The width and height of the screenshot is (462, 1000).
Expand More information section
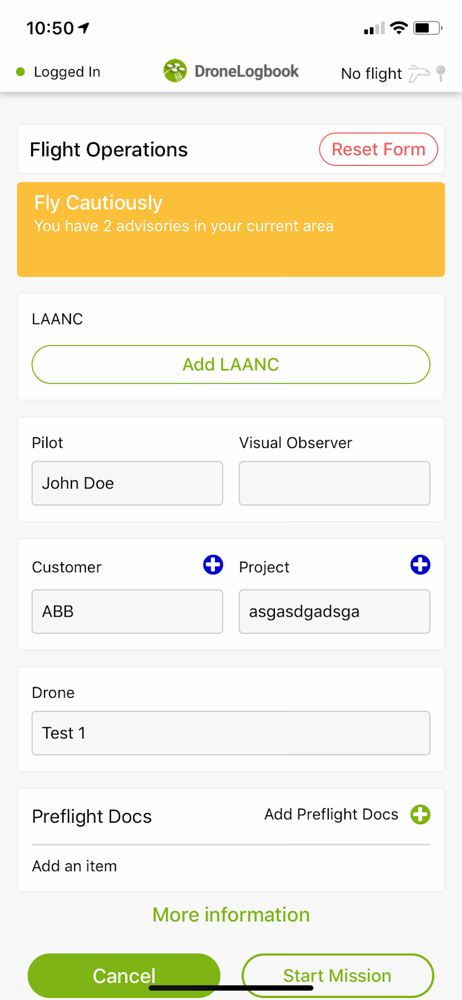click(231, 915)
